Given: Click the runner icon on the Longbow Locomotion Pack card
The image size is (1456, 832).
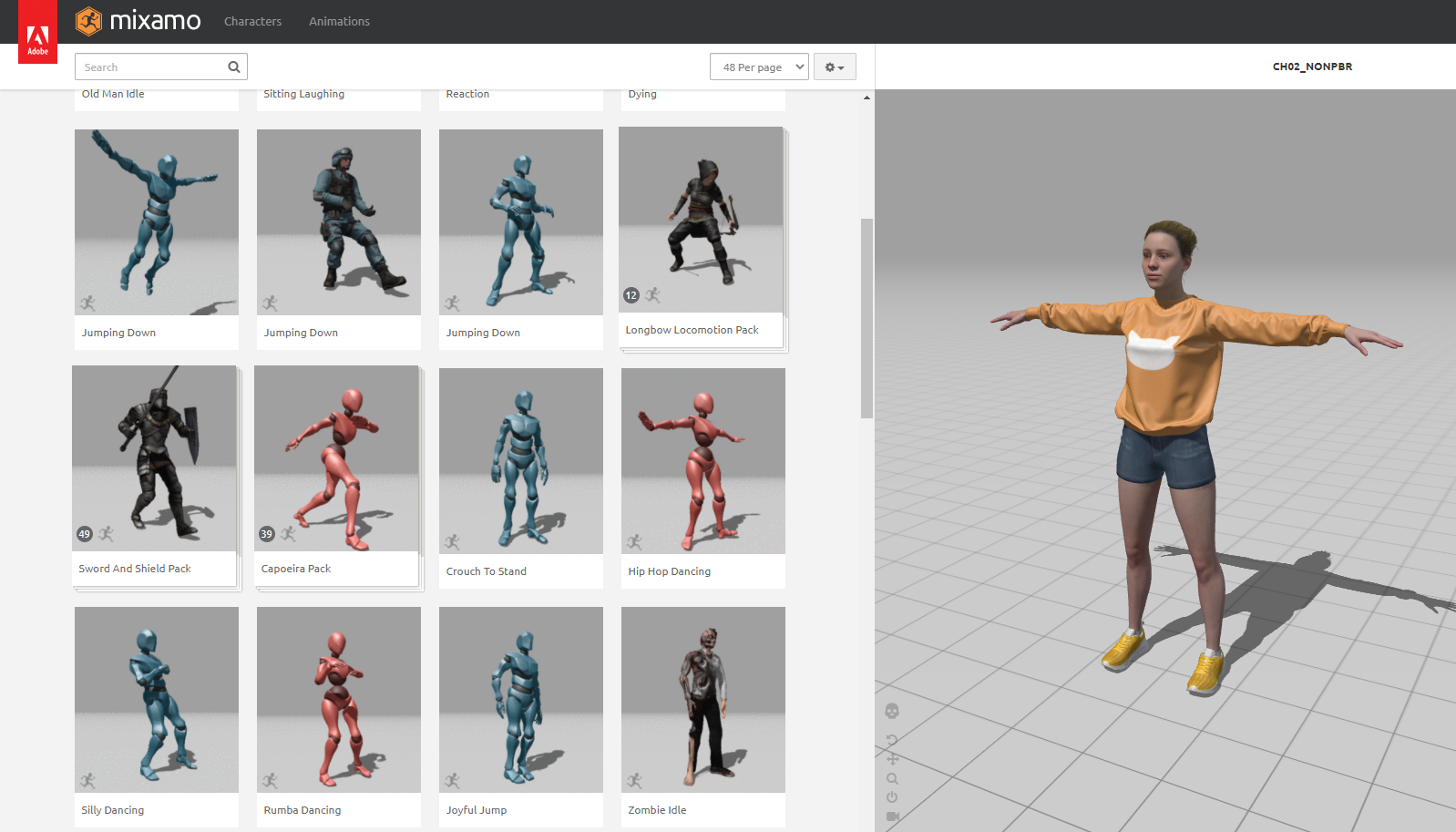Looking at the screenshot, I should tap(652, 295).
